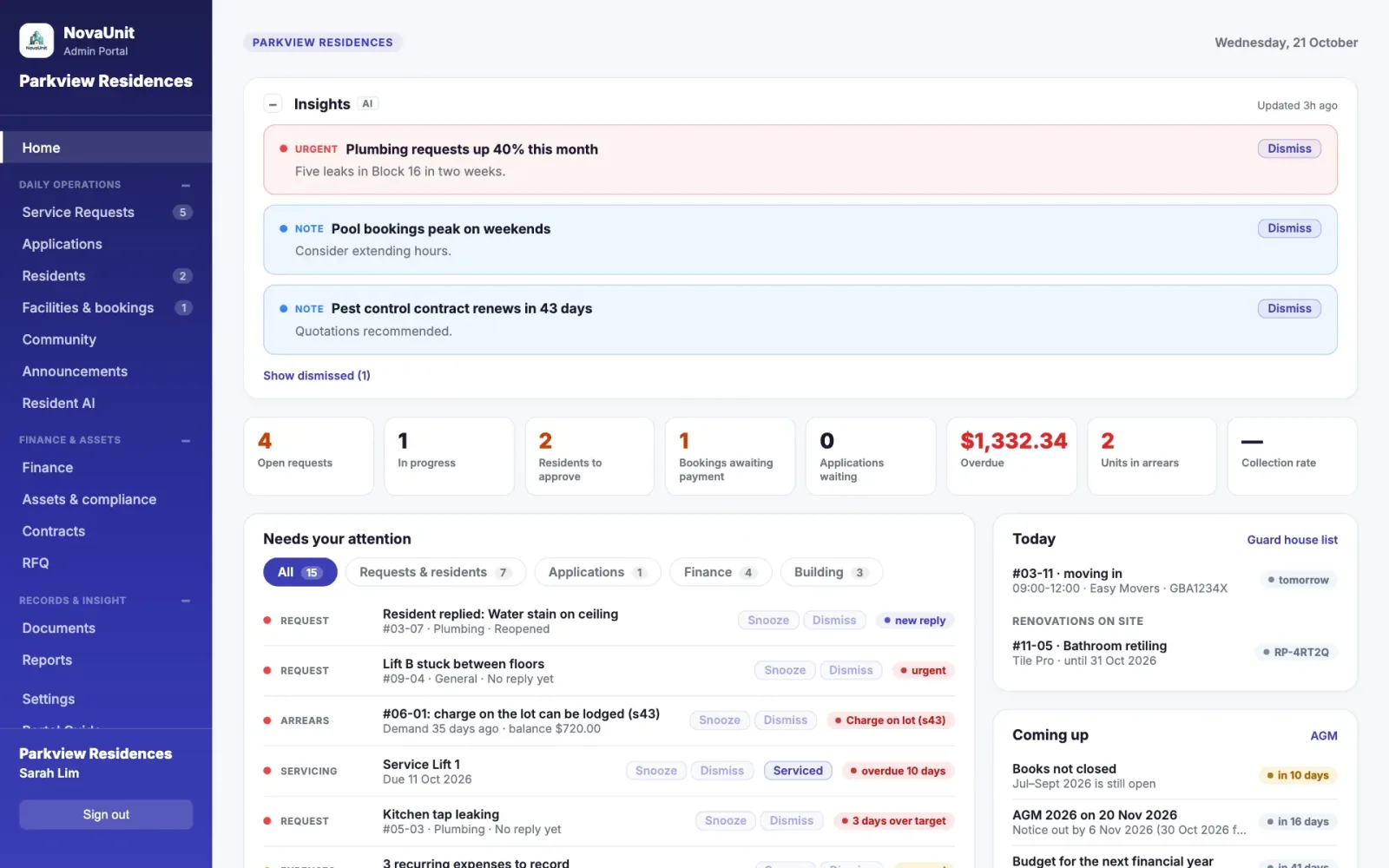Open the AGM link in Coming up
This screenshot has width=1389, height=868.
coord(1324,736)
